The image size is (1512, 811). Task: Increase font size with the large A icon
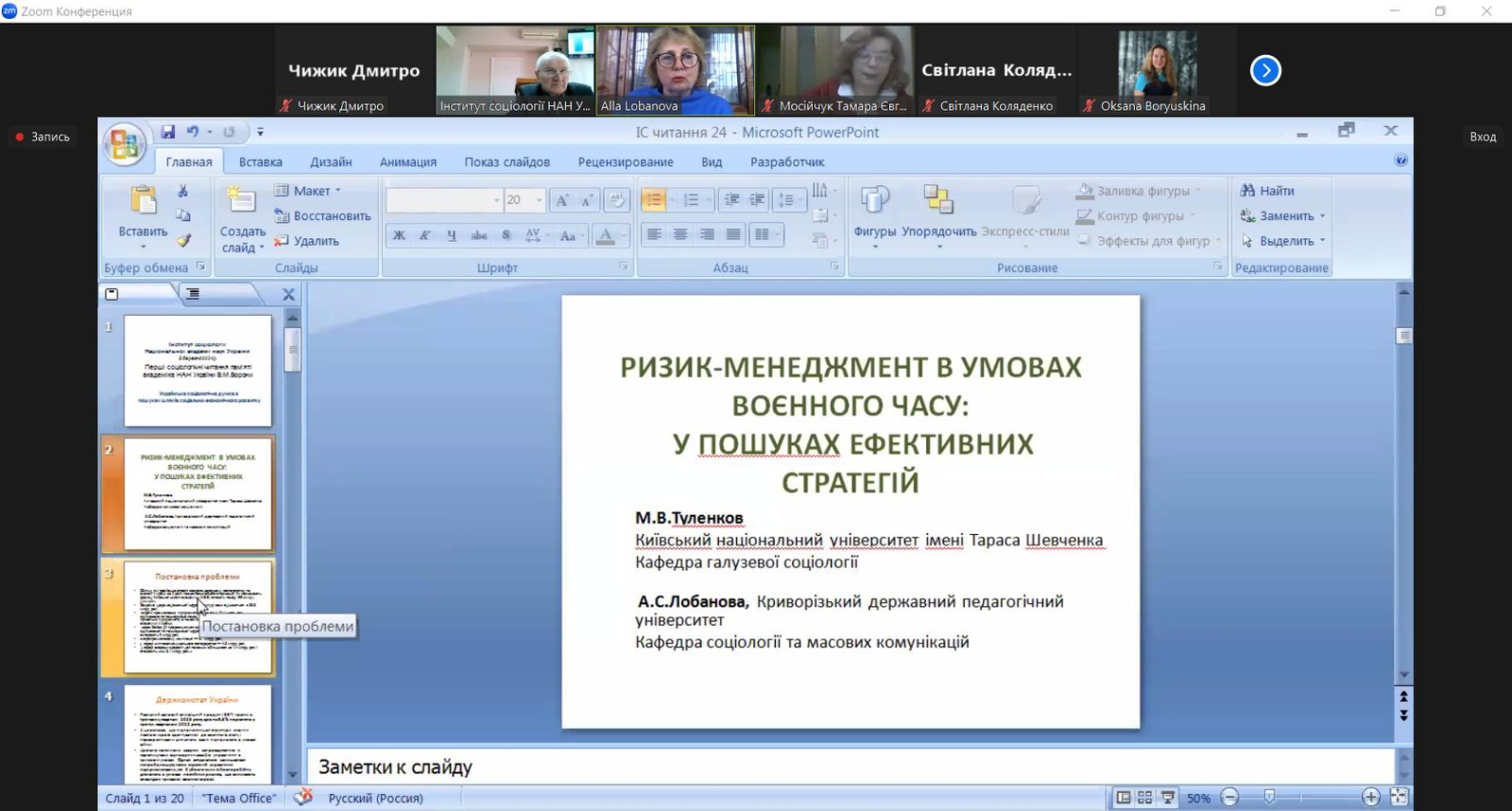[562, 199]
